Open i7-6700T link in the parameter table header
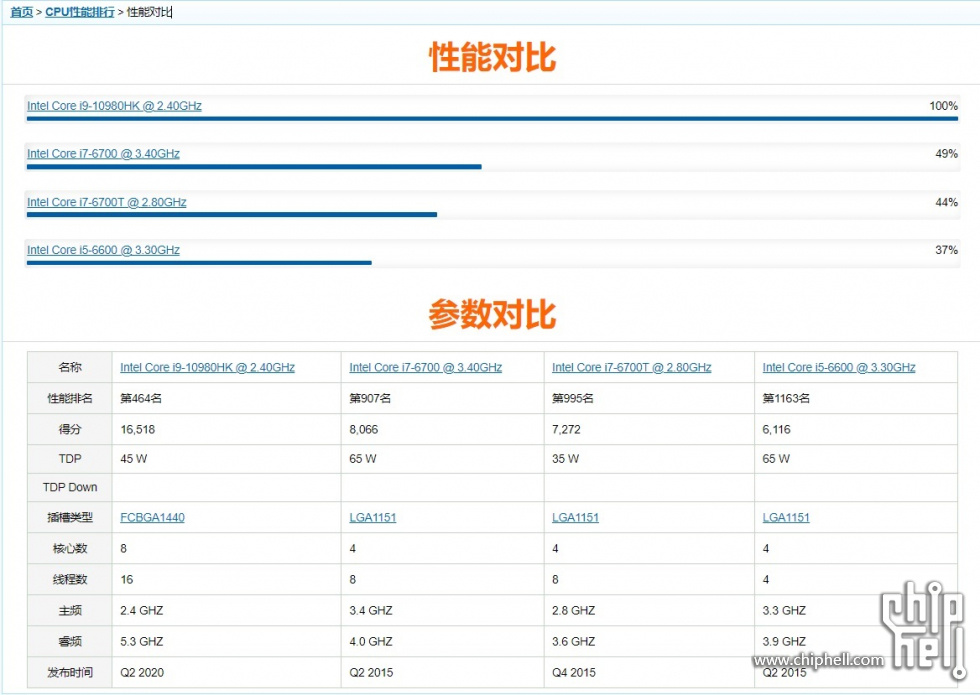 (x=631, y=367)
